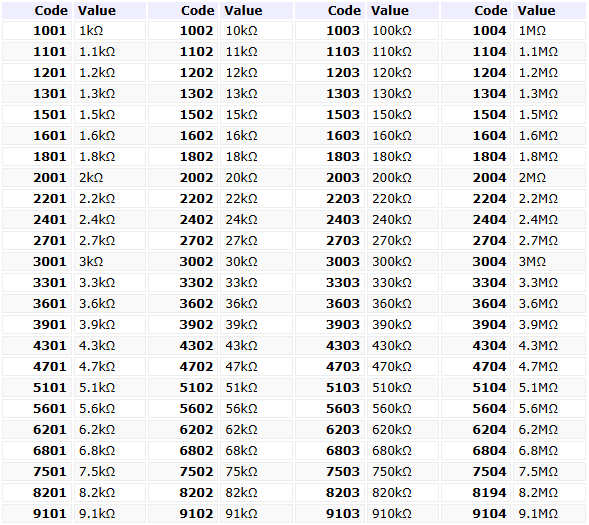Select the 150kΩ value
Viewport: 589px width, 525px height.
[403, 115]
